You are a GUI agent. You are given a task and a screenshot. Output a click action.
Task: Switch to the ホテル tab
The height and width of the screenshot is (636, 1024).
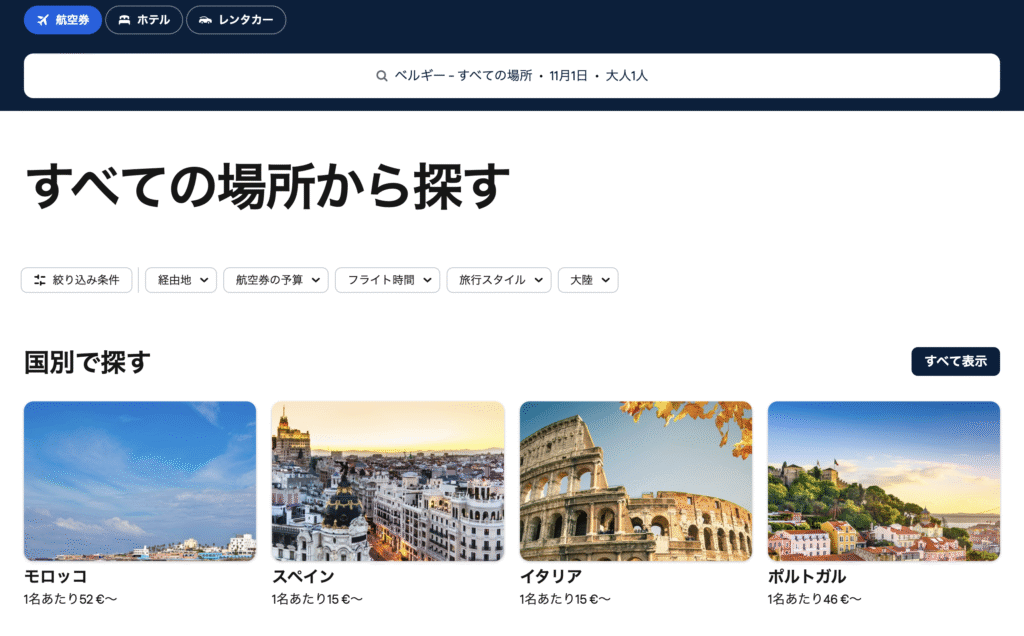[144, 20]
